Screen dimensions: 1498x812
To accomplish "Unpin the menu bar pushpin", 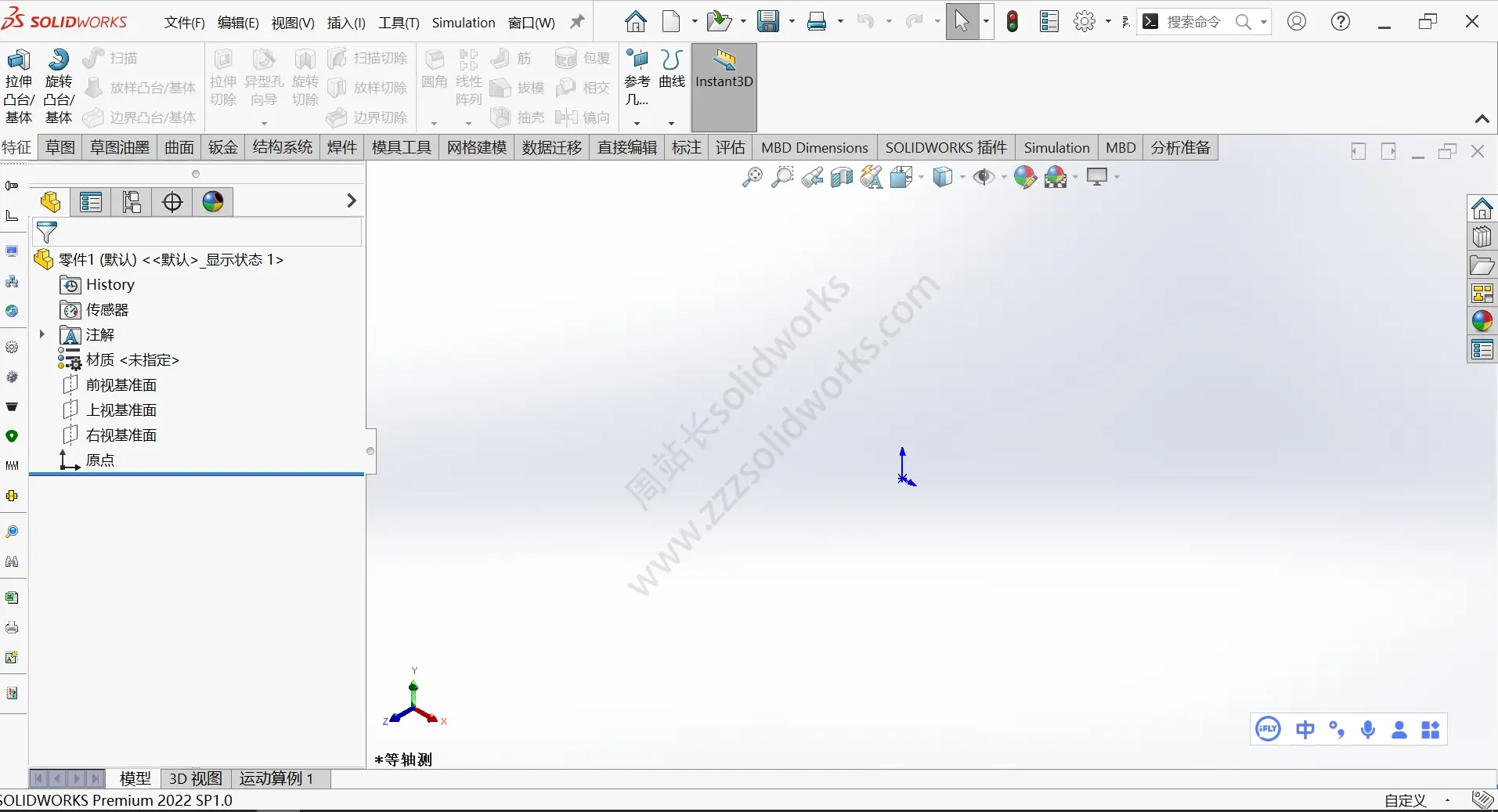I will point(576,22).
